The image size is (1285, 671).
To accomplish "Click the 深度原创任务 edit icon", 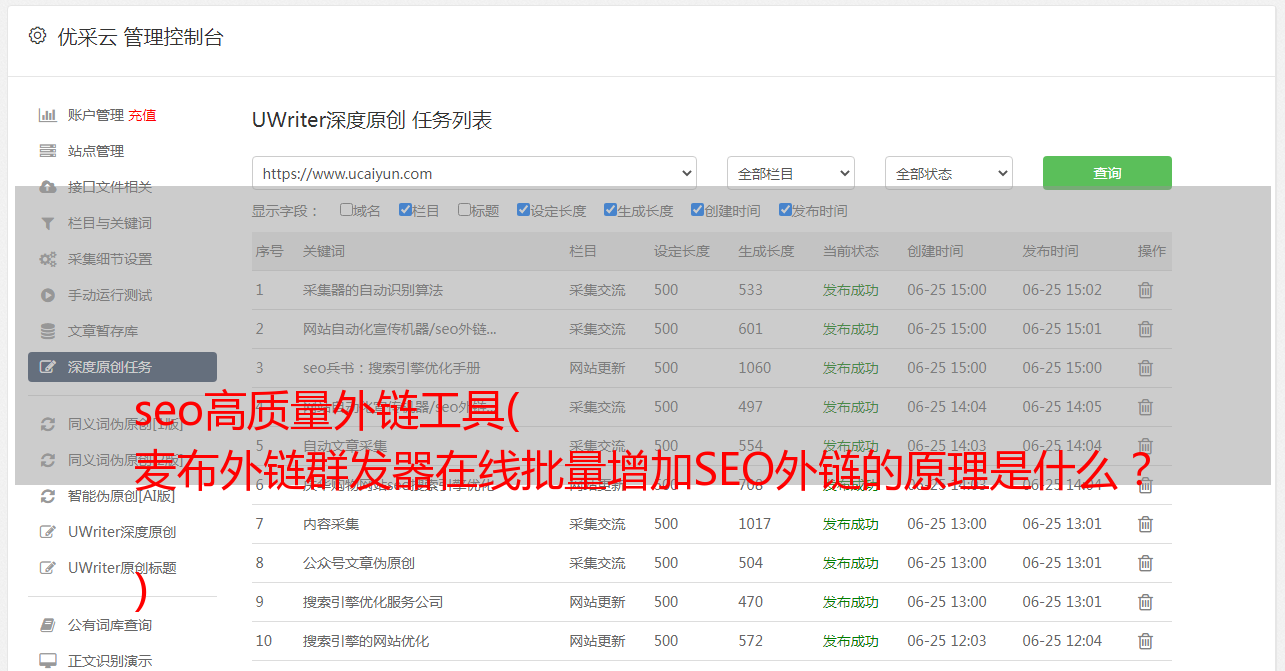I will [47, 367].
